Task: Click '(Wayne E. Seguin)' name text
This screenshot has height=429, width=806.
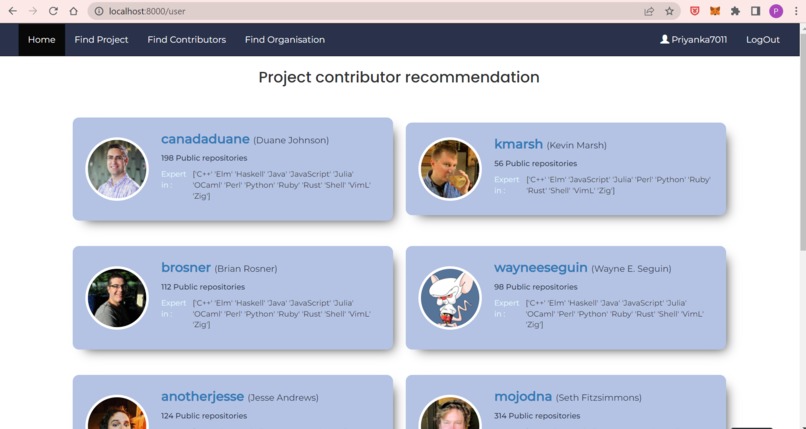Action: click(x=631, y=269)
